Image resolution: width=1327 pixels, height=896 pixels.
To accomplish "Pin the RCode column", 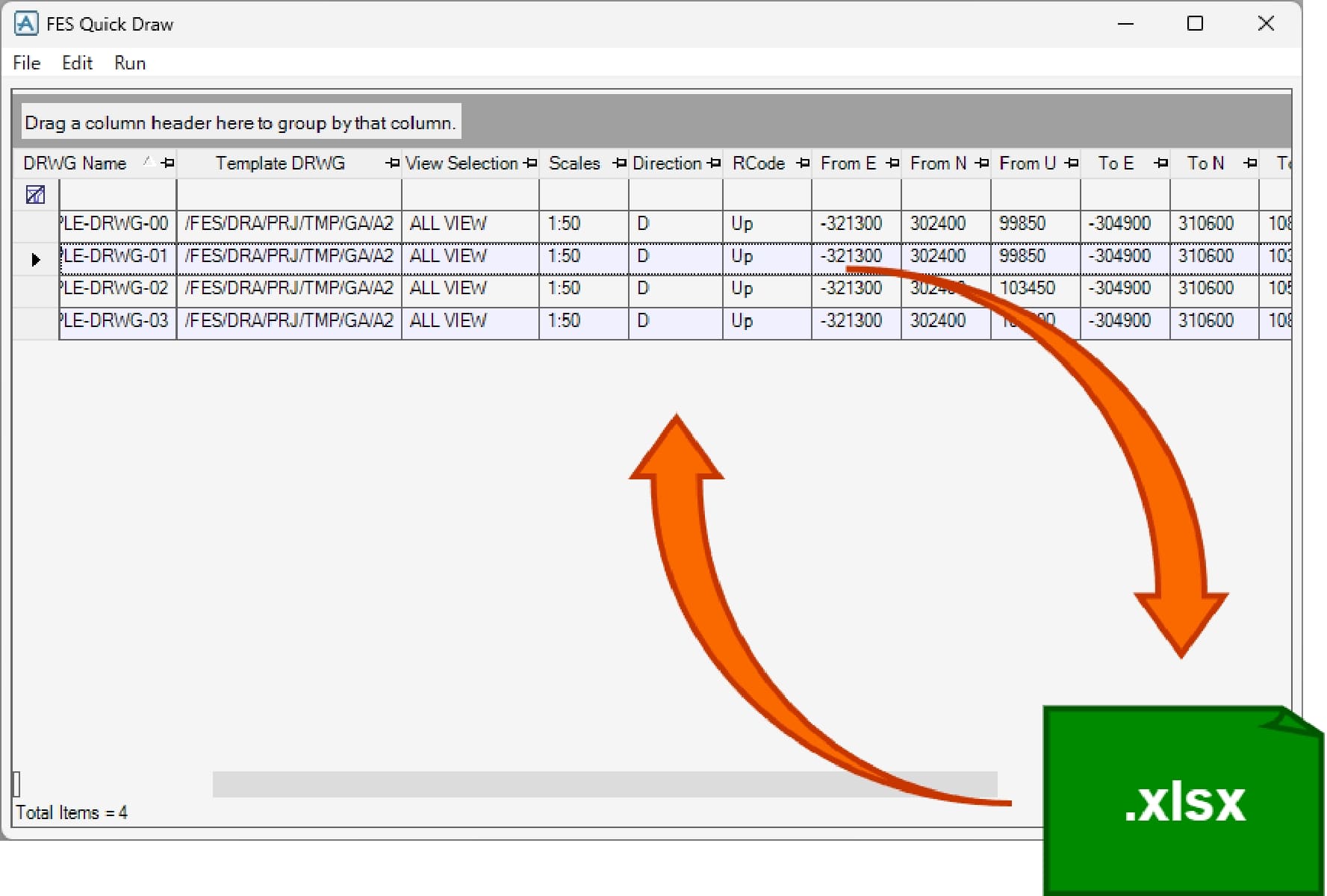I will [803, 164].
